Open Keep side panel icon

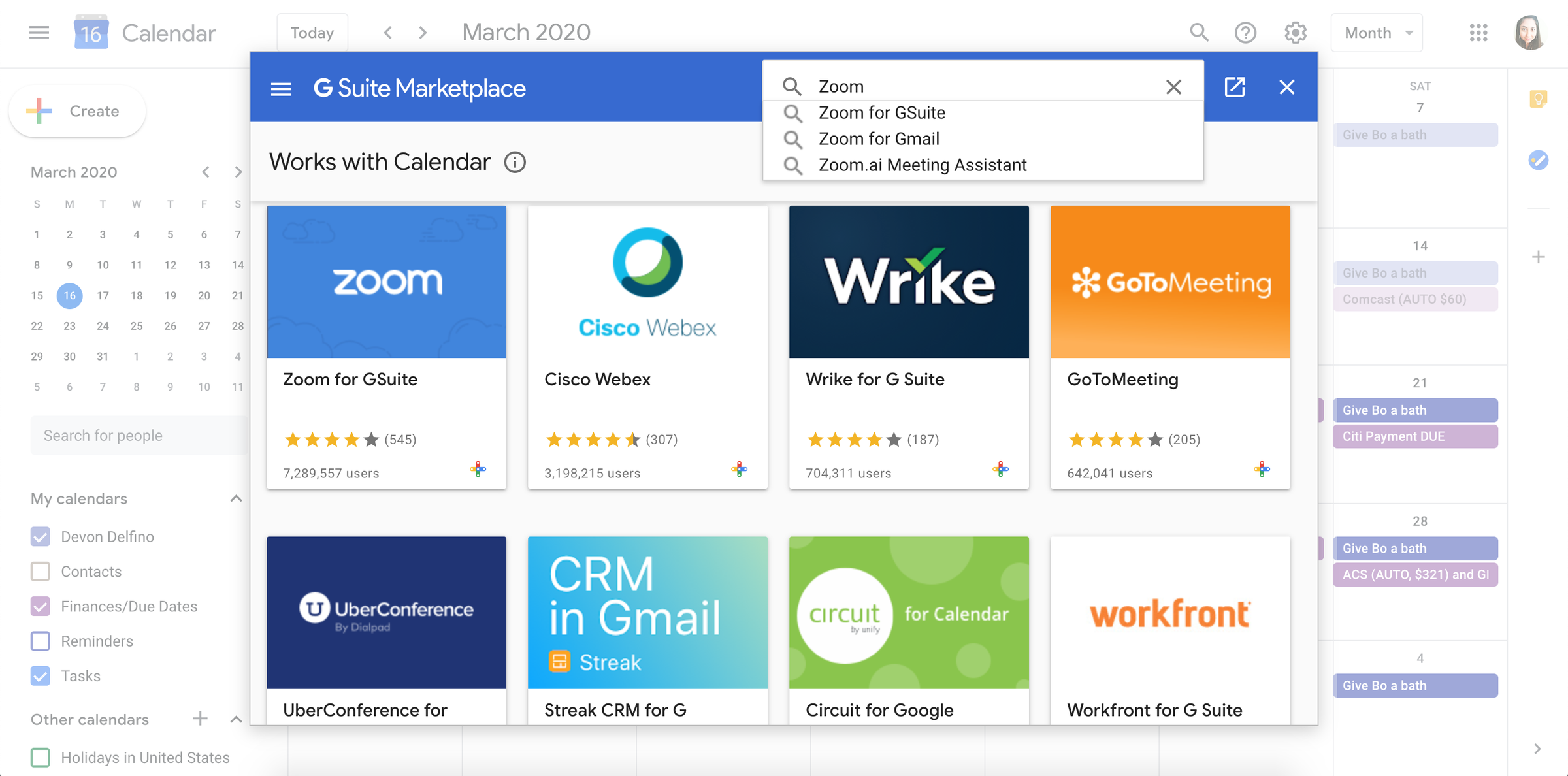click(x=1538, y=99)
